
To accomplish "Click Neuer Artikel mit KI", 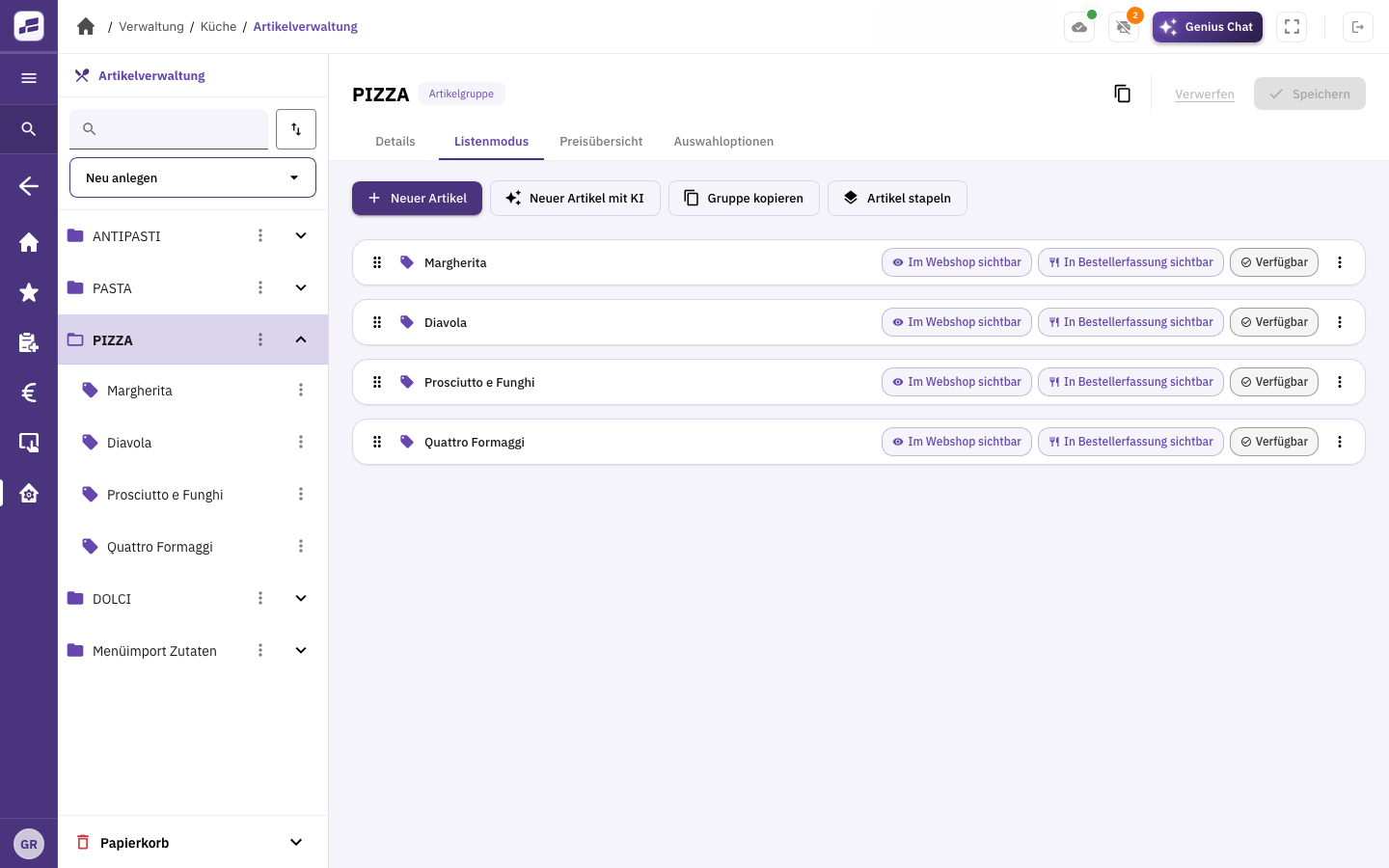I will pos(575,198).
